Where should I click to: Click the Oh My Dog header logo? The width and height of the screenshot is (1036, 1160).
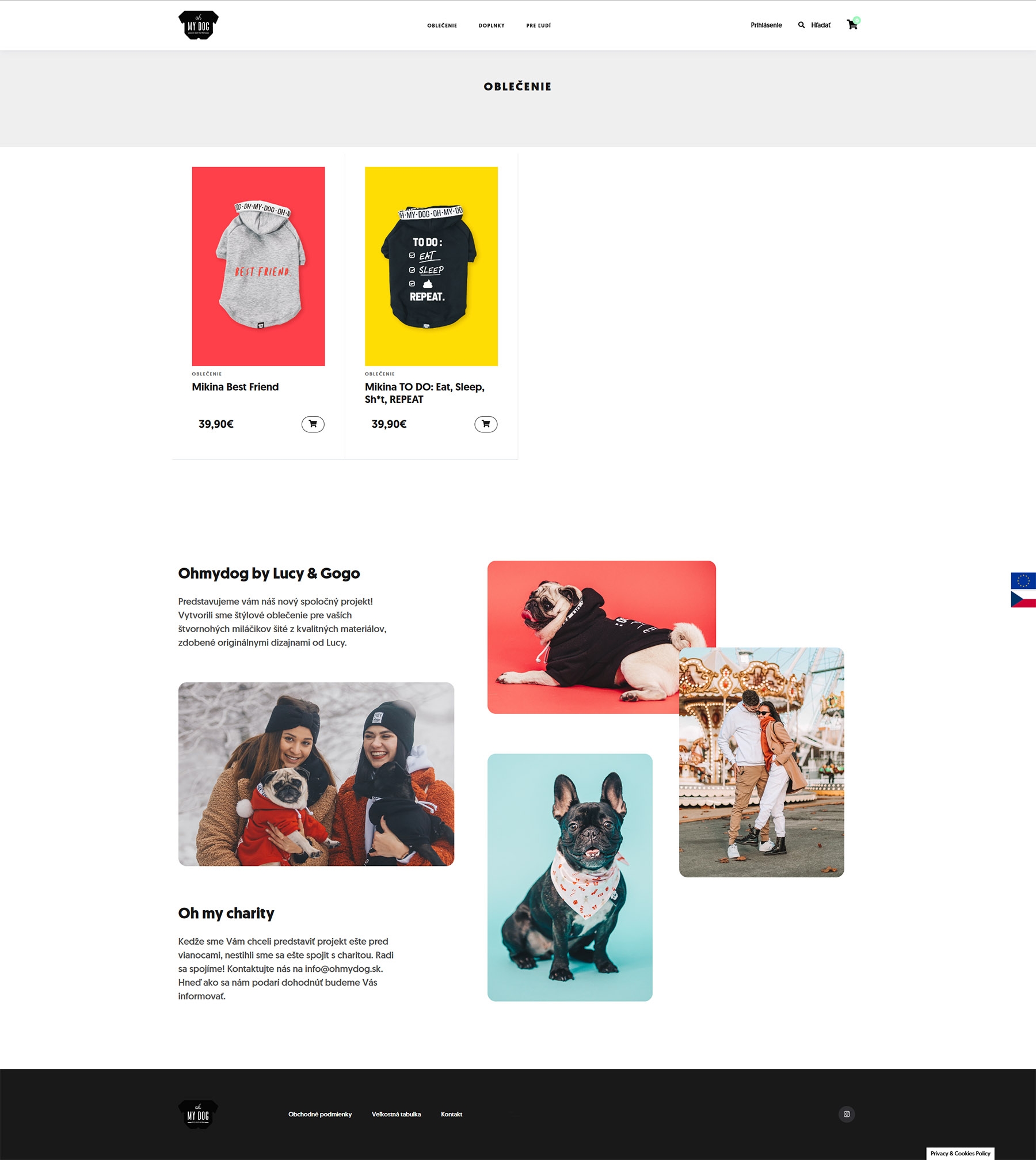click(199, 25)
